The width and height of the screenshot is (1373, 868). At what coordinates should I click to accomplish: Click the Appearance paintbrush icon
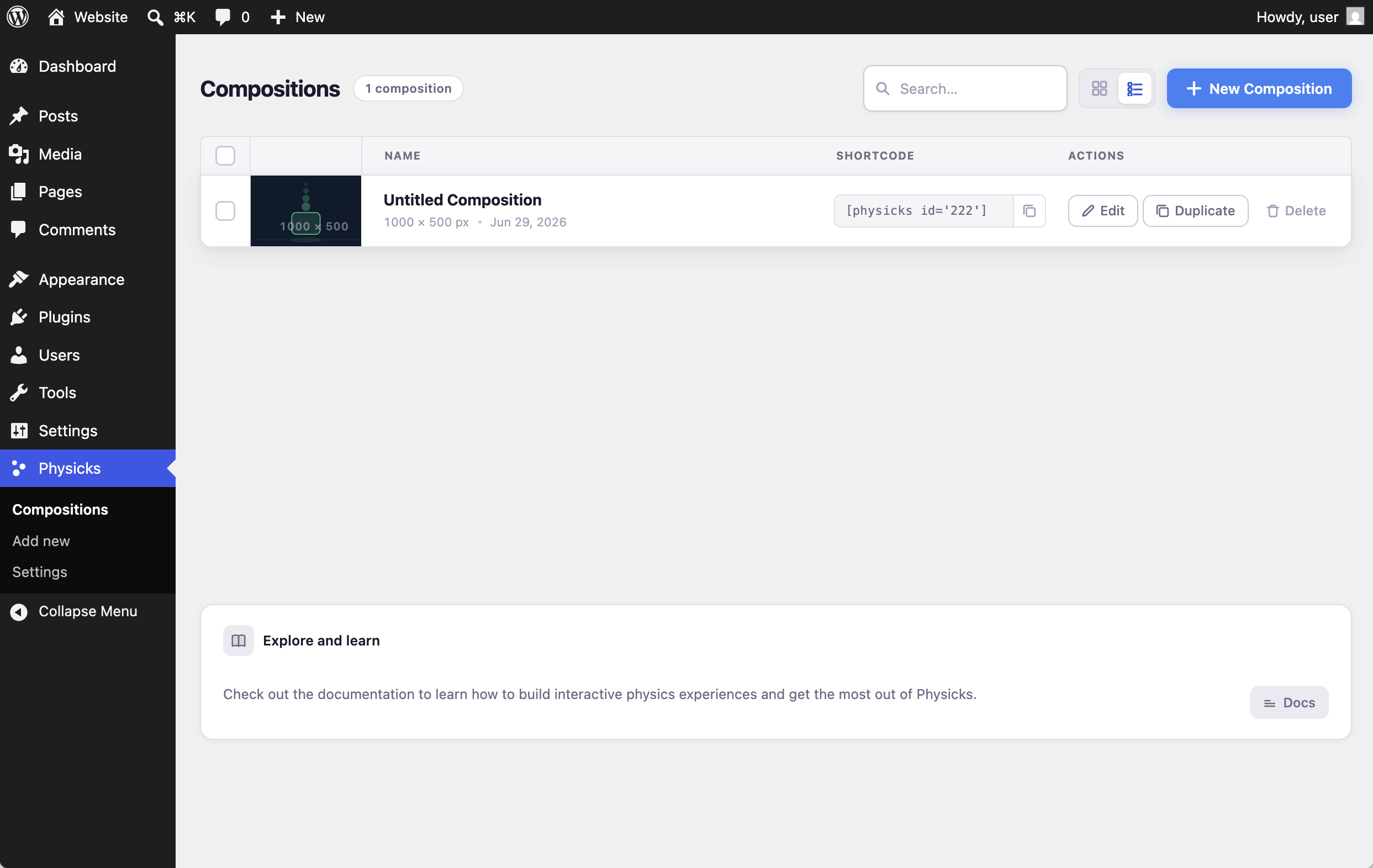pyautogui.click(x=19, y=279)
